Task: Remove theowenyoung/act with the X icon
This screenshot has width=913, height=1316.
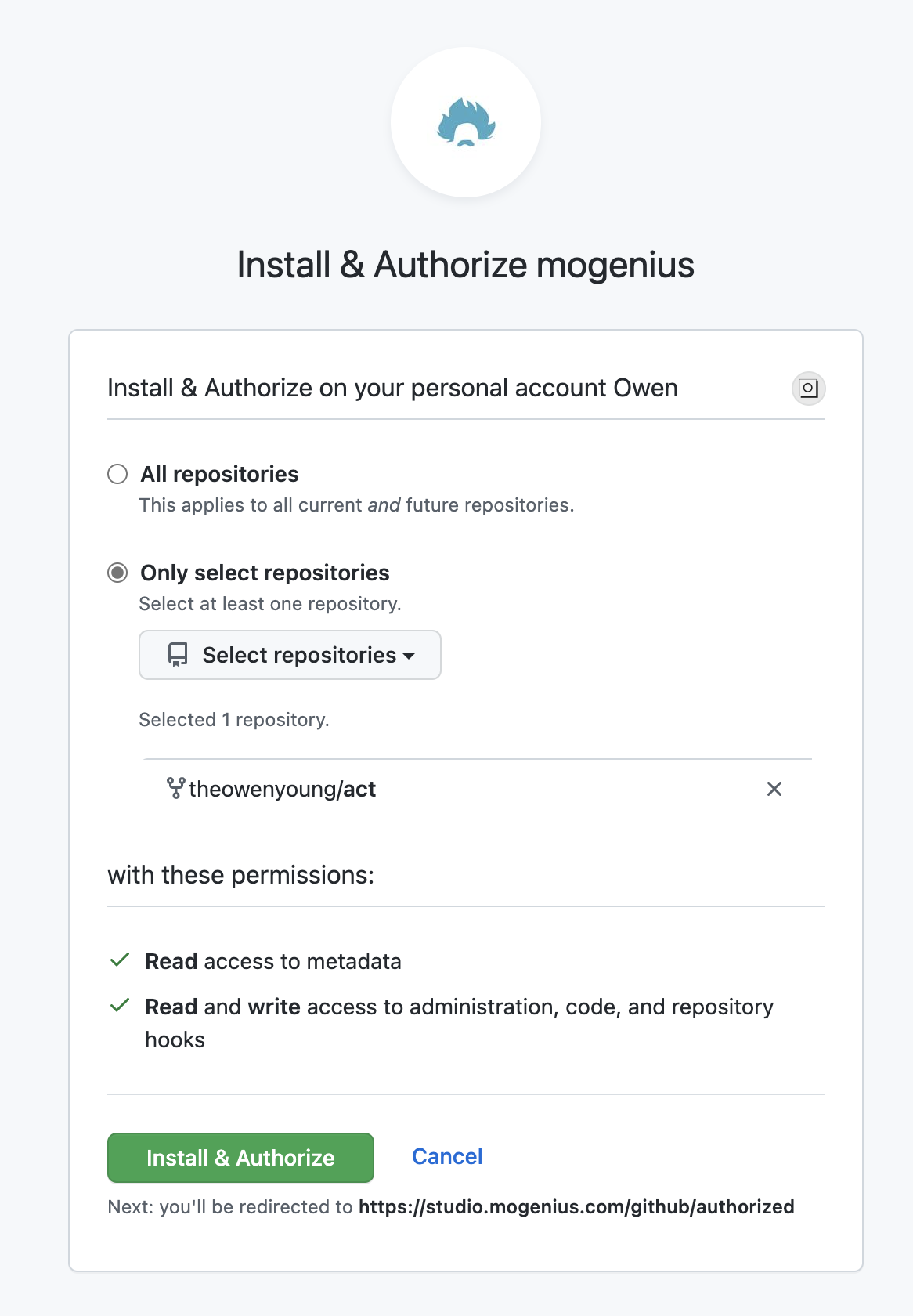Action: (x=774, y=789)
